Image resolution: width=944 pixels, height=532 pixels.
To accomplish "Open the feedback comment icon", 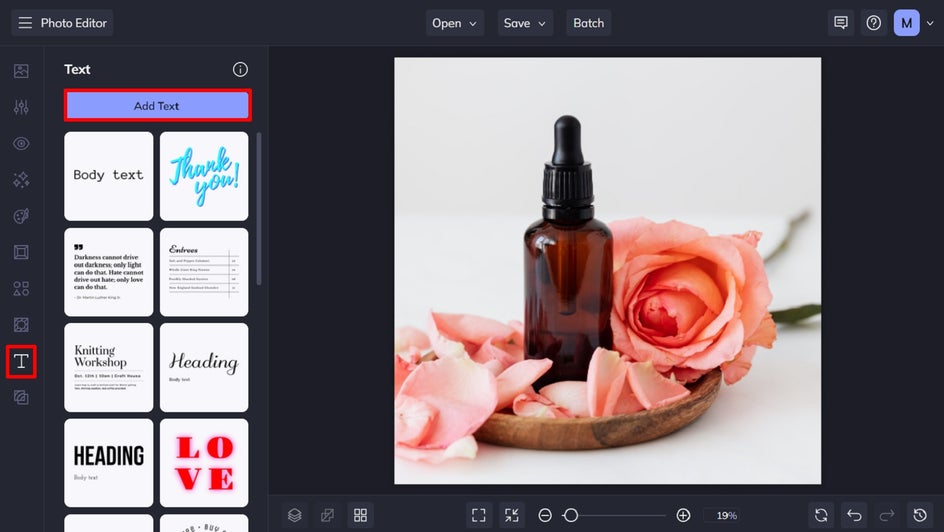I will click(x=840, y=23).
